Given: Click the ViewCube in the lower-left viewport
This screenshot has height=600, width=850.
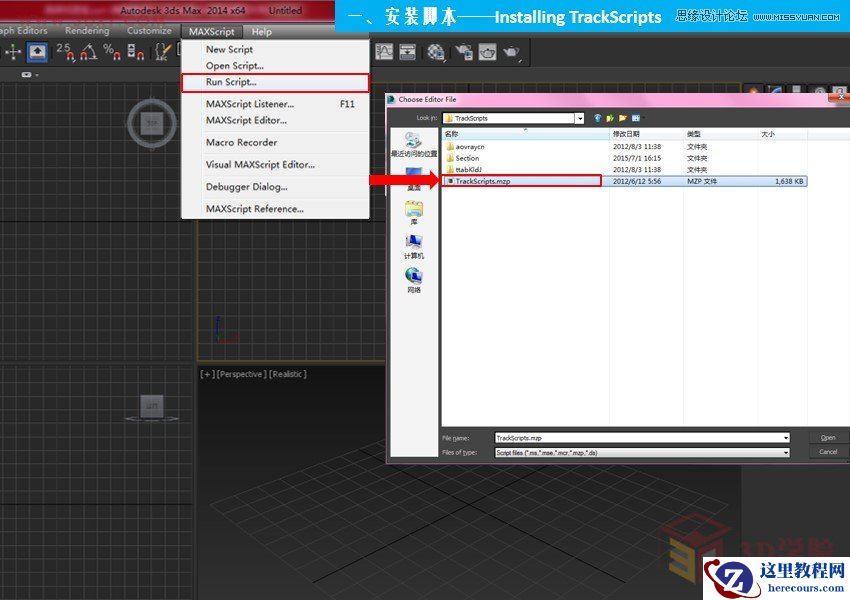Looking at the screenshot, I should click(x=152, y=407).
